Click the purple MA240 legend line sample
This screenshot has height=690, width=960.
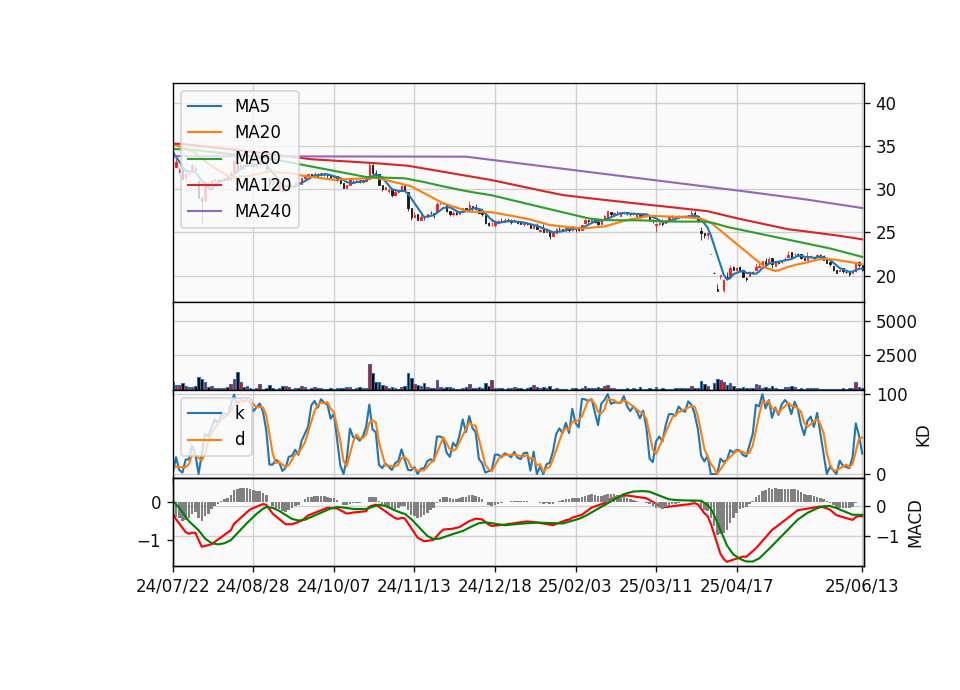pyautogui.click(x=204, y=211)
